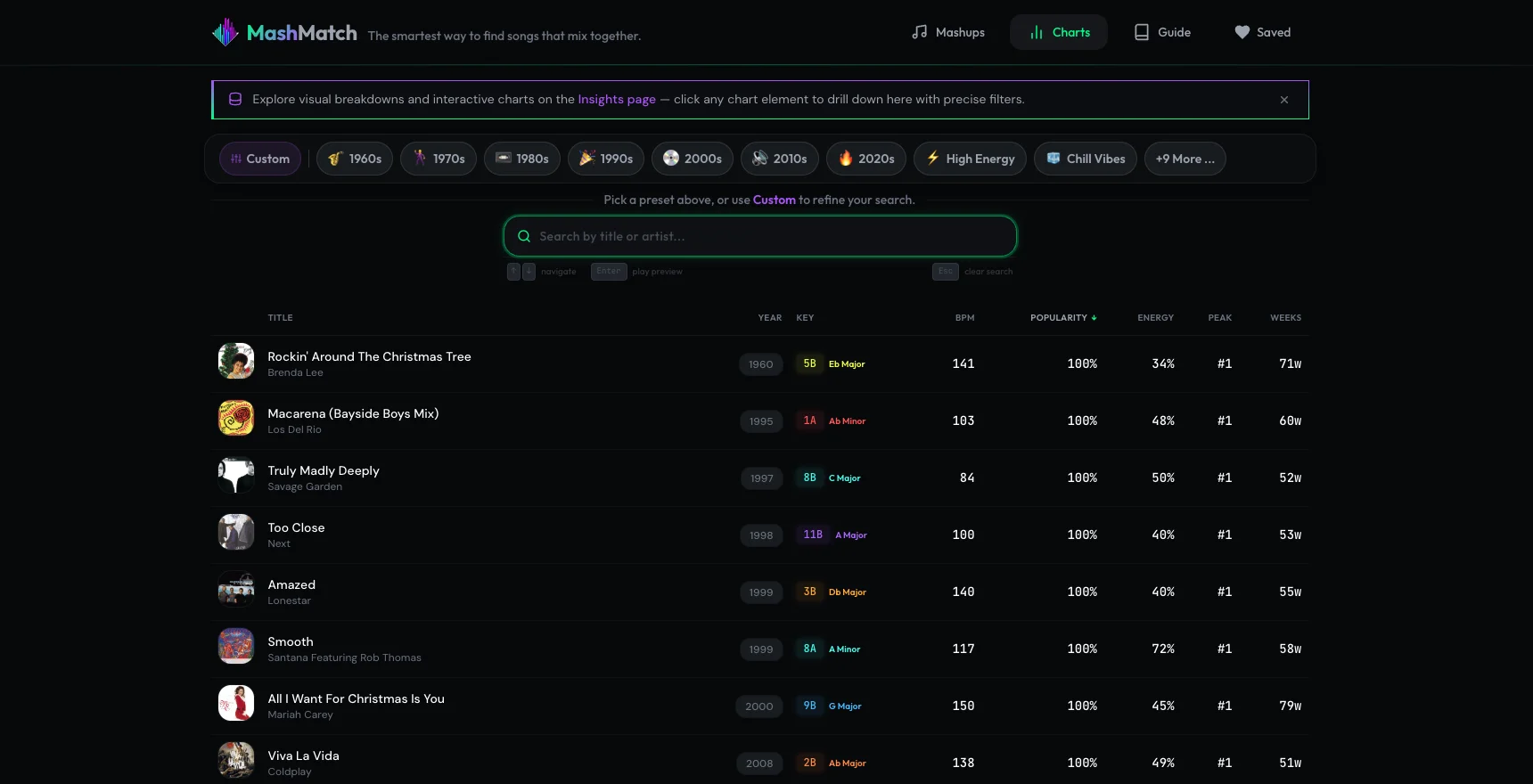Click the Viva La Vida album cover
Screen dimensions: 1533x784
tap(236, 760)
